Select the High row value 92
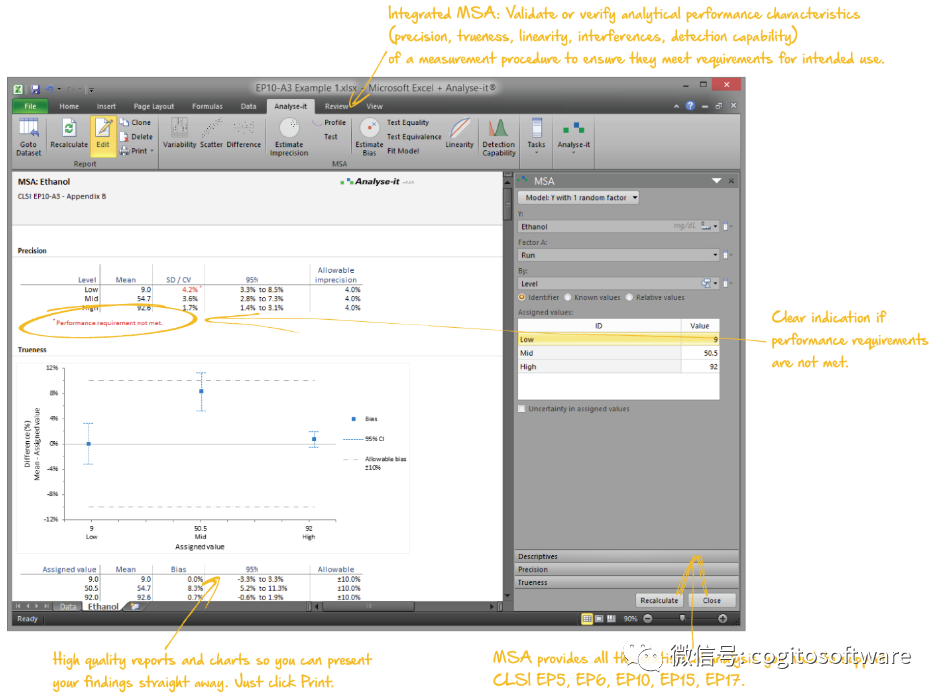 click(x=700, y=366)
